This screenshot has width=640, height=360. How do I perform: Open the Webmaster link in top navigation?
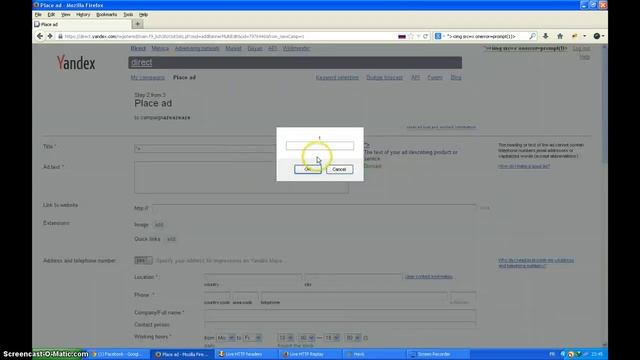(296, 49)
